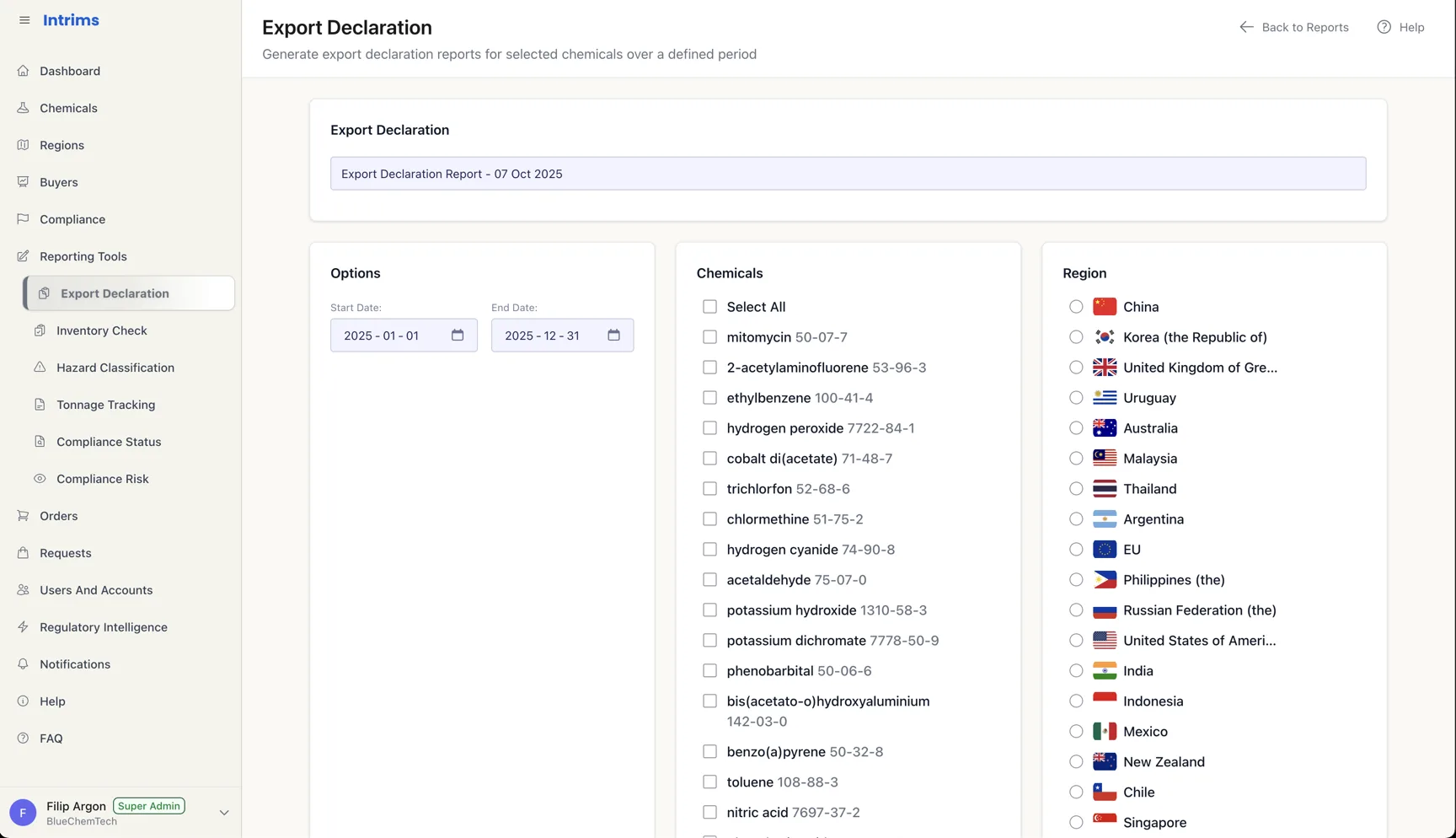The width and height of the screenshot is (1456, 838).
Task: Click the Back to Reports arrow icon
Action: tap(1246, 27)
